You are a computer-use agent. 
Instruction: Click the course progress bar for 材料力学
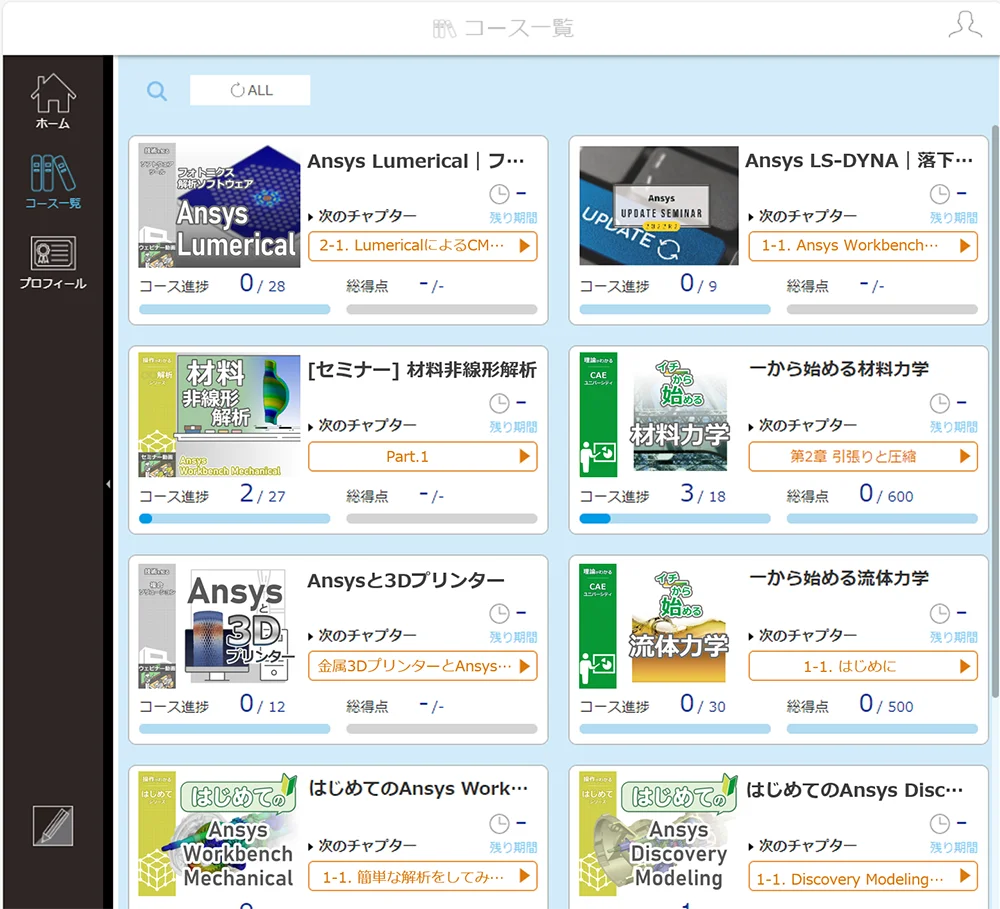(675, 519)
